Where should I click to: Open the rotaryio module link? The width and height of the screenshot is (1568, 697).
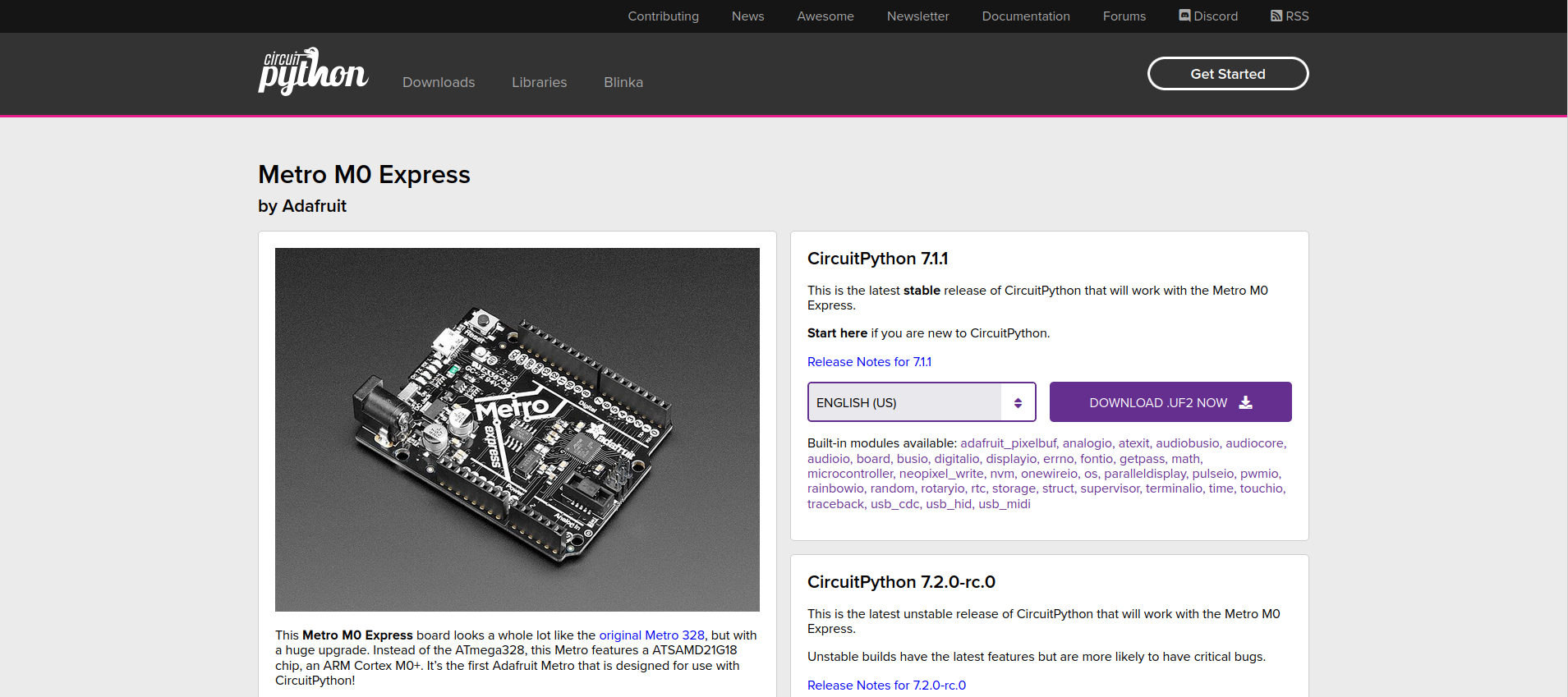click(x=943, y=488)
